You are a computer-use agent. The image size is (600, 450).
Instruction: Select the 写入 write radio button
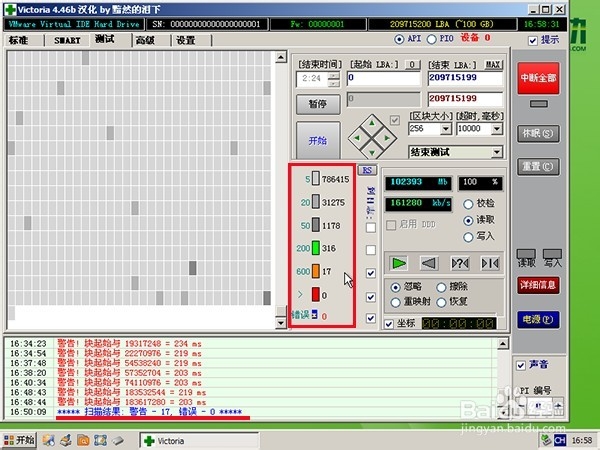pos(468,237)
